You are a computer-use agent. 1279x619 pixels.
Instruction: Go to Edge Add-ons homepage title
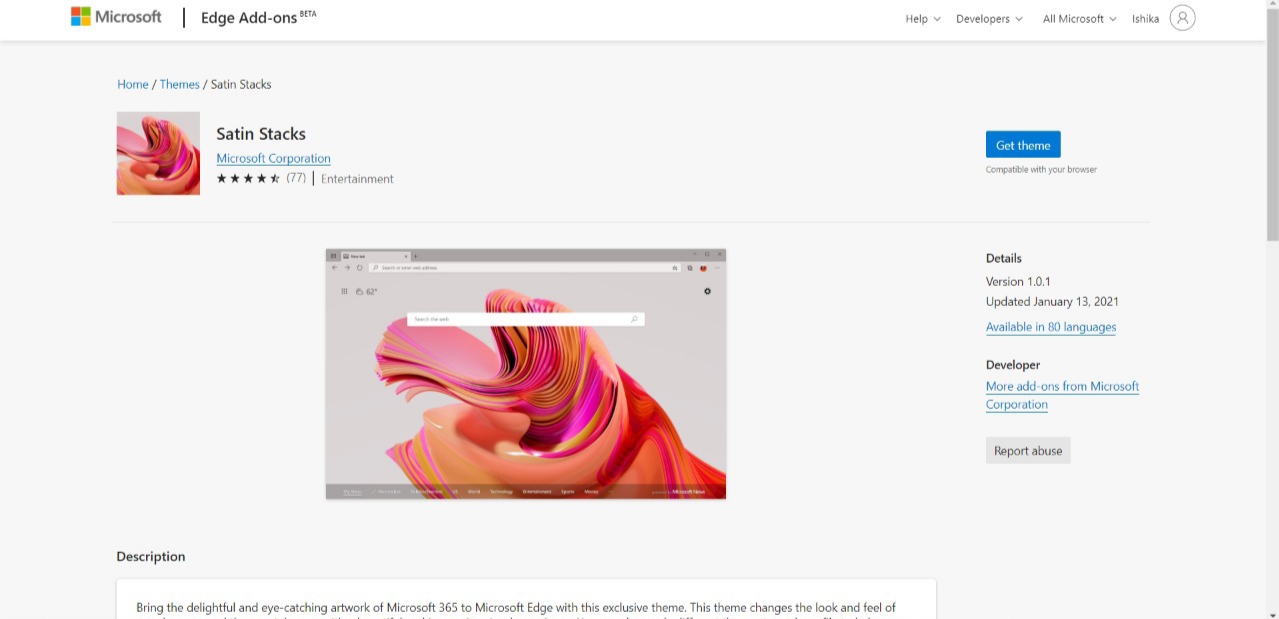[x=258, y=18]
